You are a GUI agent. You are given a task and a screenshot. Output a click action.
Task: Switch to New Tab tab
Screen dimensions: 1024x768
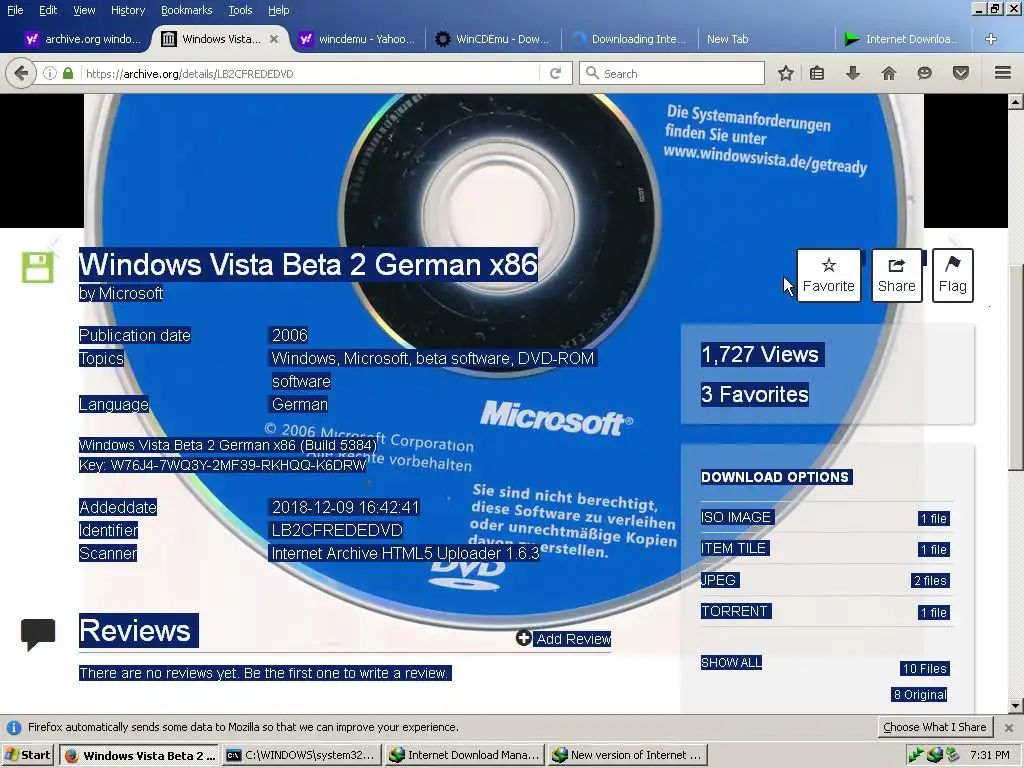coord(765,39)
